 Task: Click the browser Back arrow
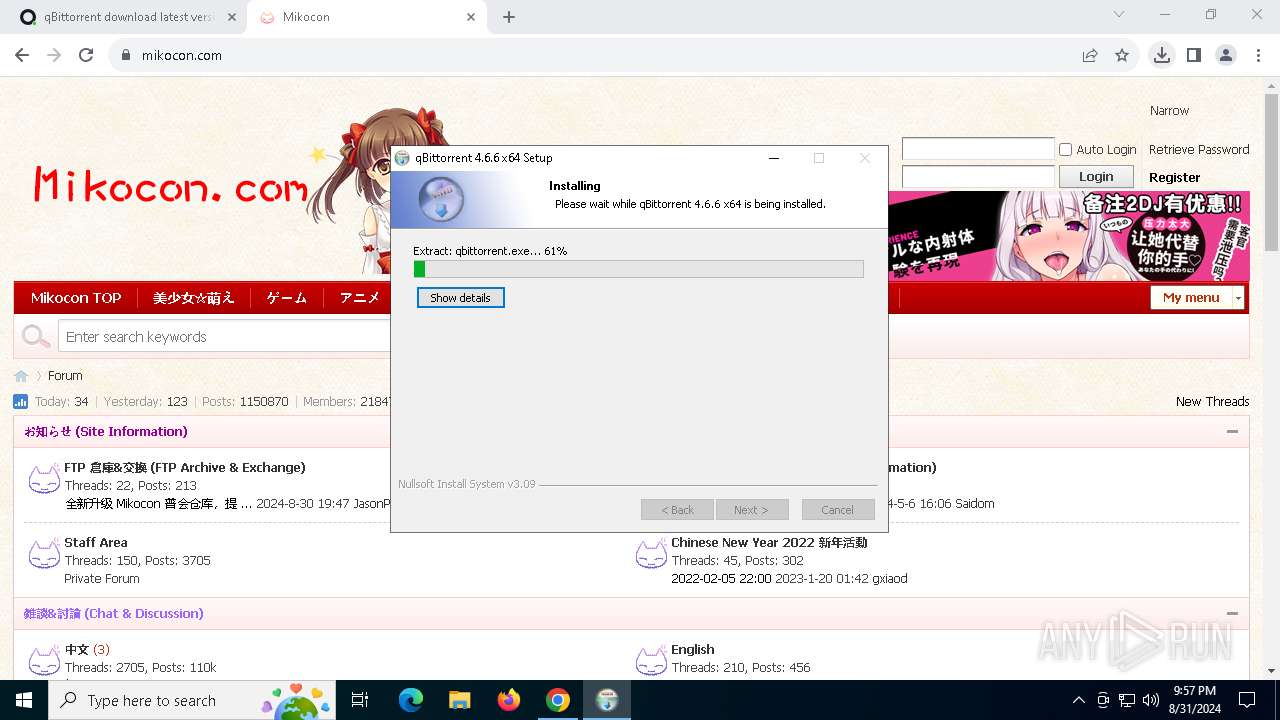(x=22, y=55)
